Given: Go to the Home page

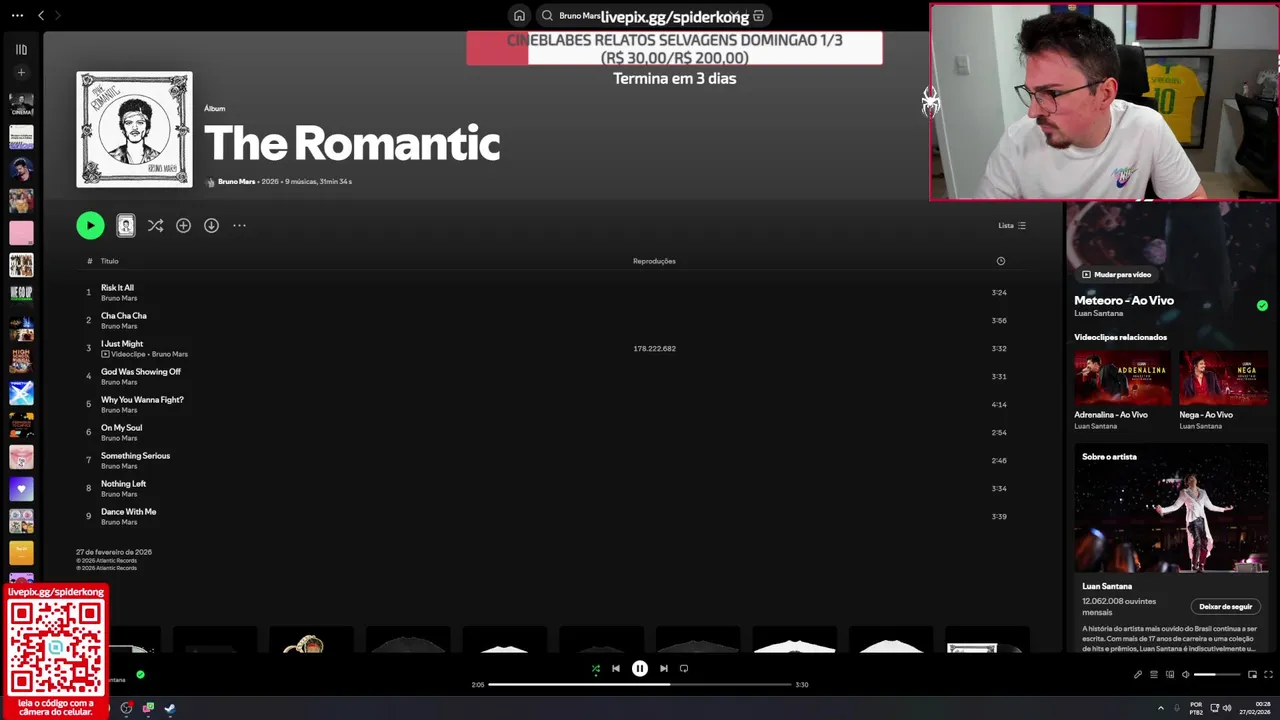Looking at the screenshot, I should 519,16.
